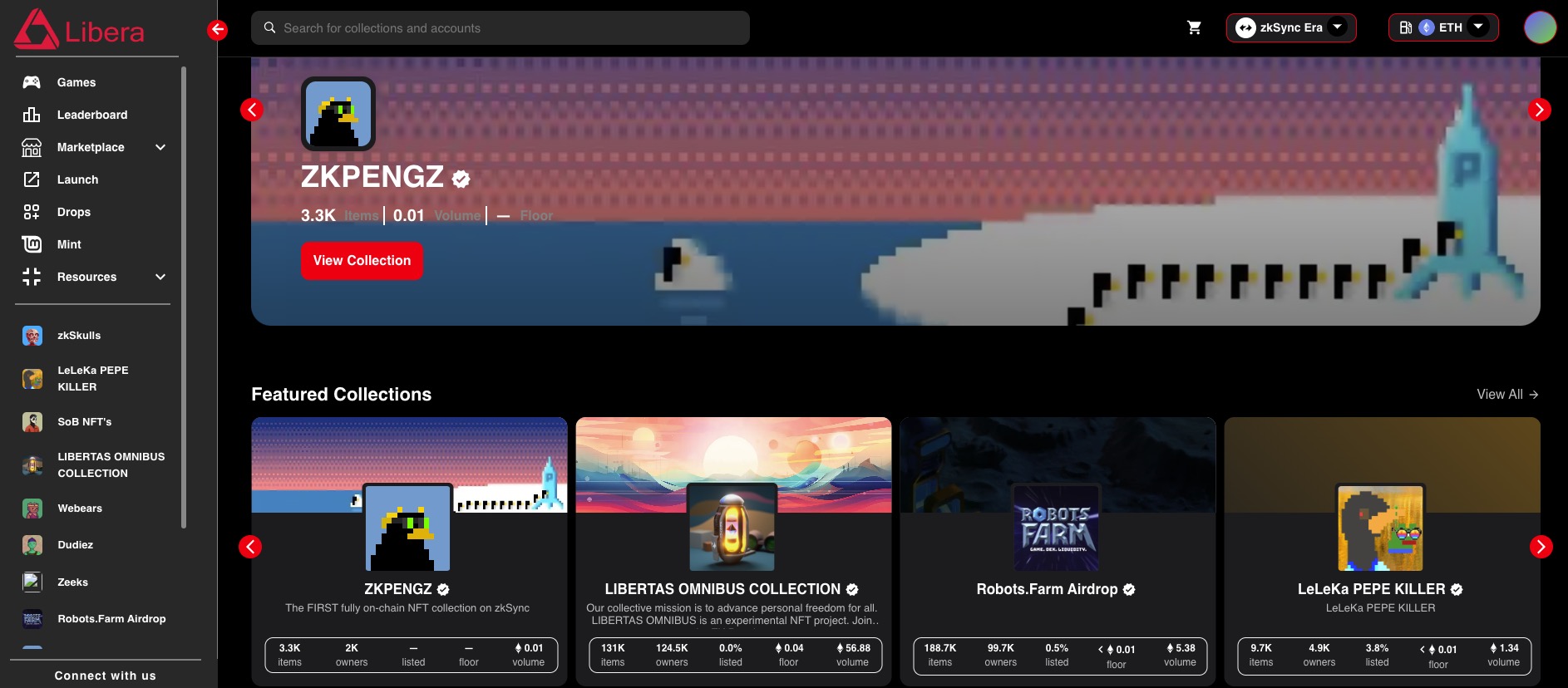The image size is (1568, 688).
Task: Click the Games controller icon
Action: (32, 82)
